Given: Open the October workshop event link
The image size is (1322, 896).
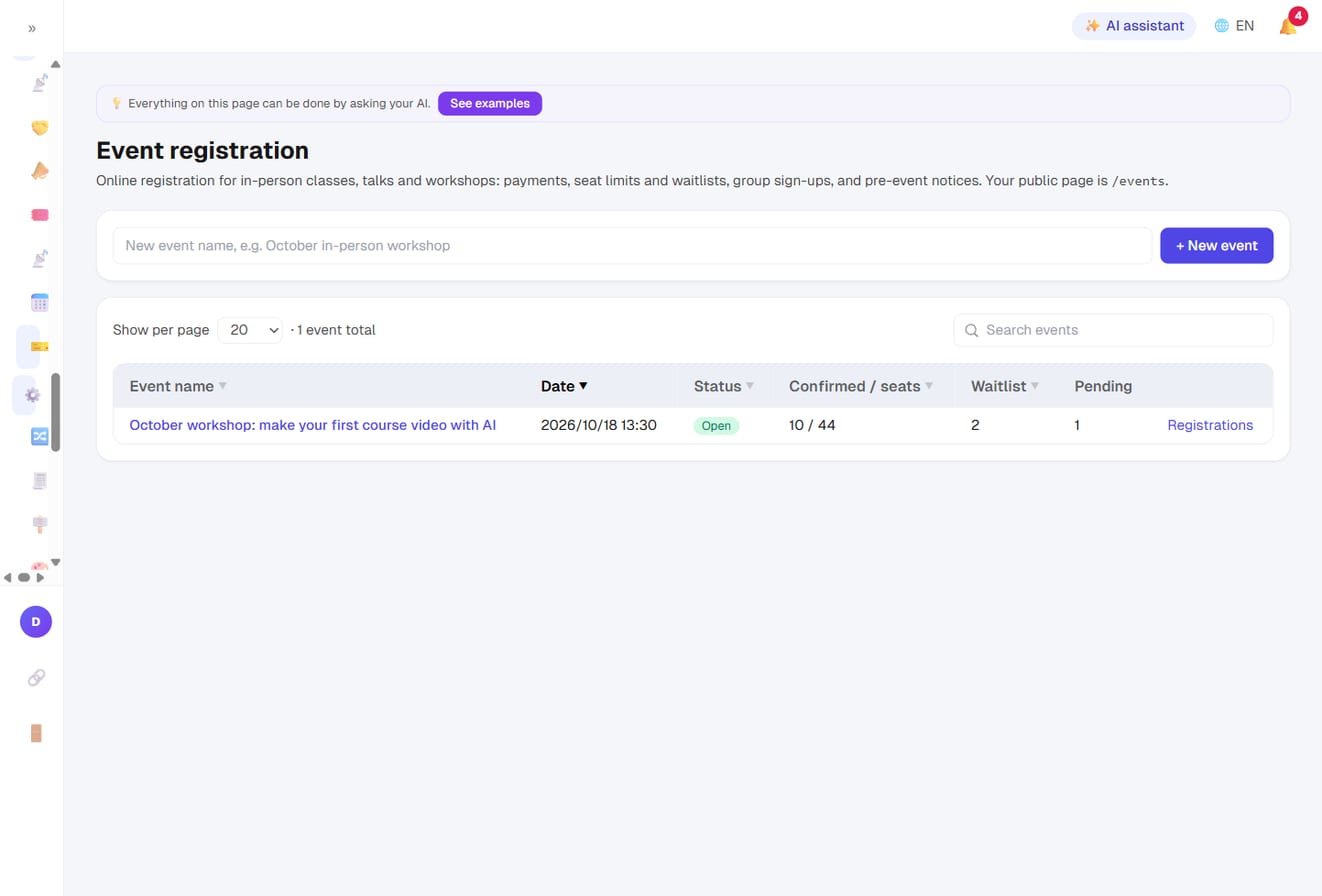Looking at the screenshot, I should pos(313,425).
